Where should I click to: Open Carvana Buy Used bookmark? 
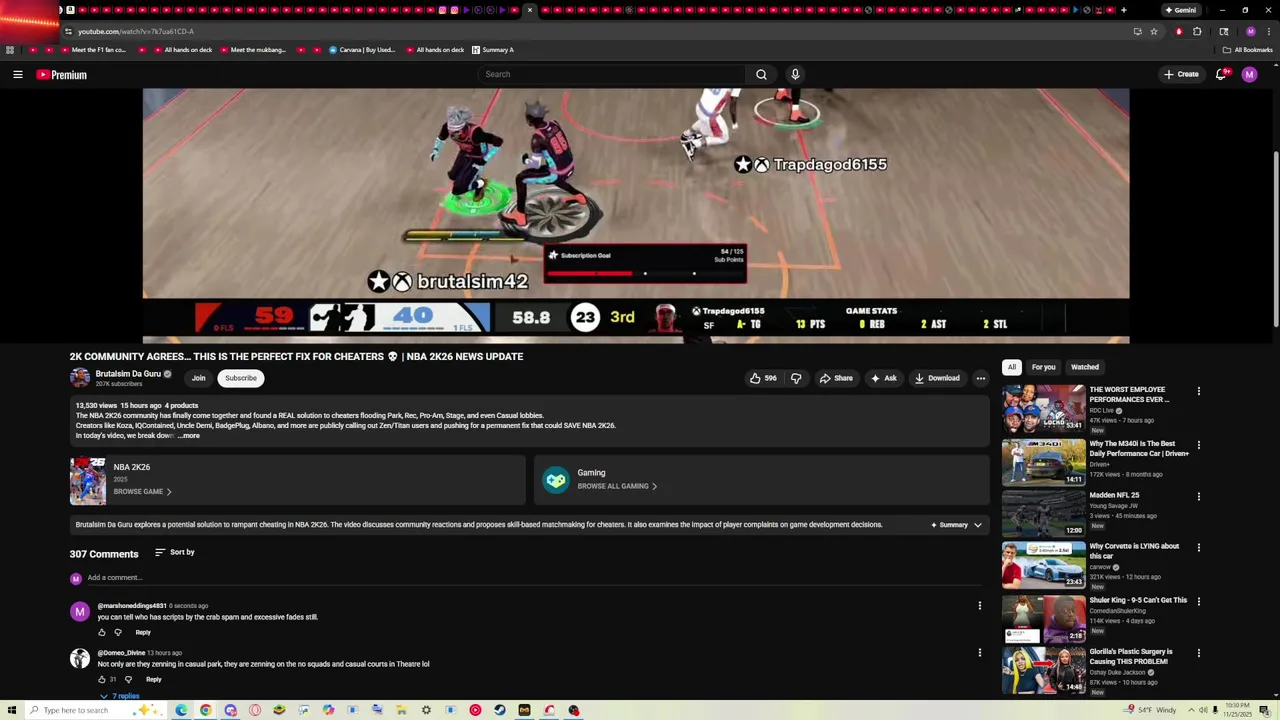tap(362, 50)
